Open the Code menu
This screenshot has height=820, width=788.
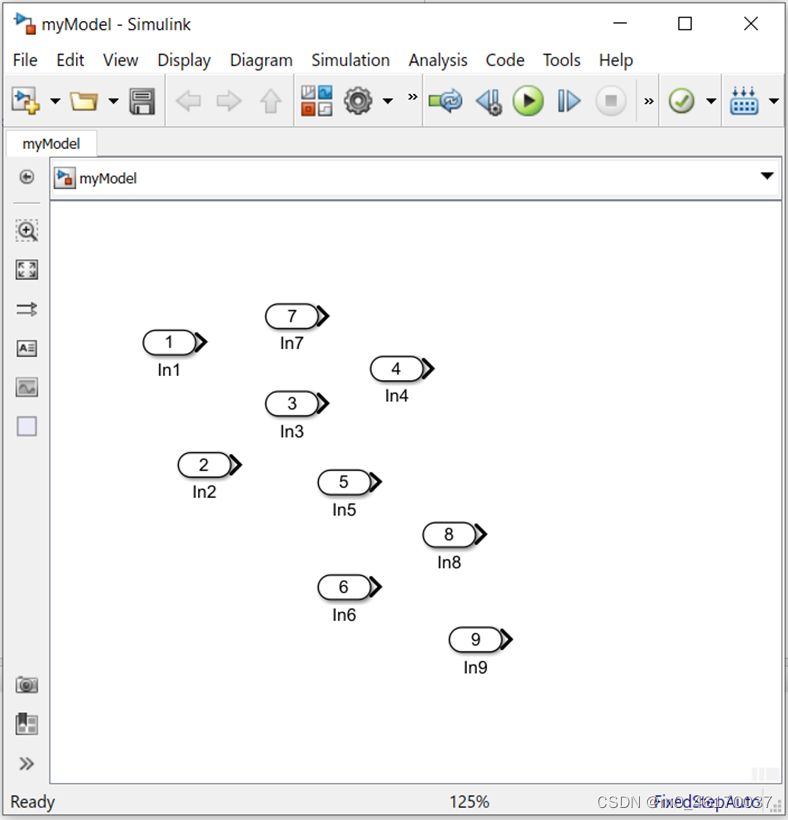(x=505, y=60)
